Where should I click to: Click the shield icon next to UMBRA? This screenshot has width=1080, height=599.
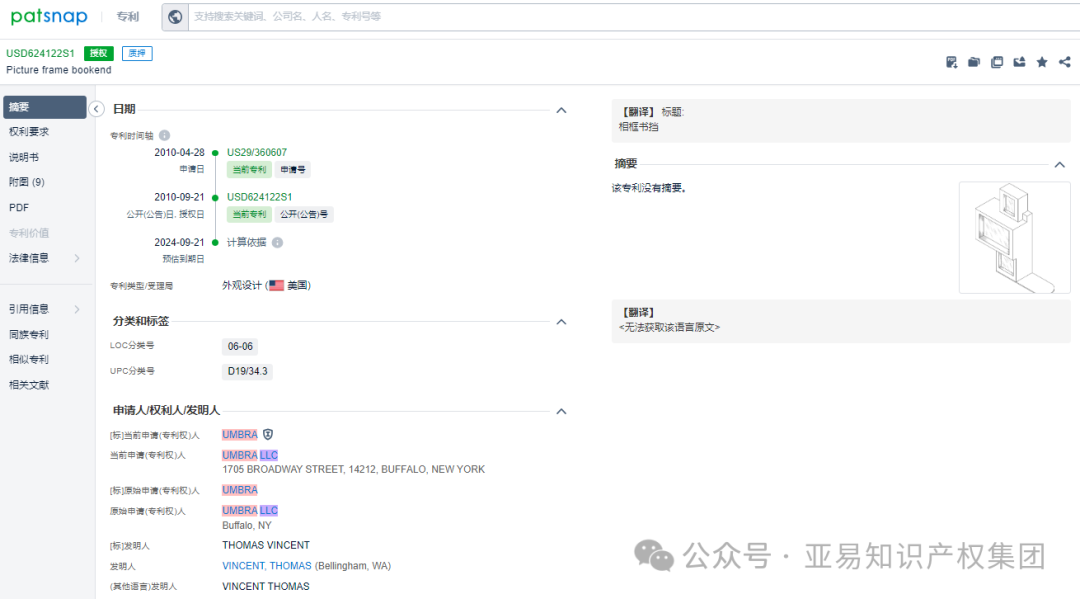pos(268,434)
